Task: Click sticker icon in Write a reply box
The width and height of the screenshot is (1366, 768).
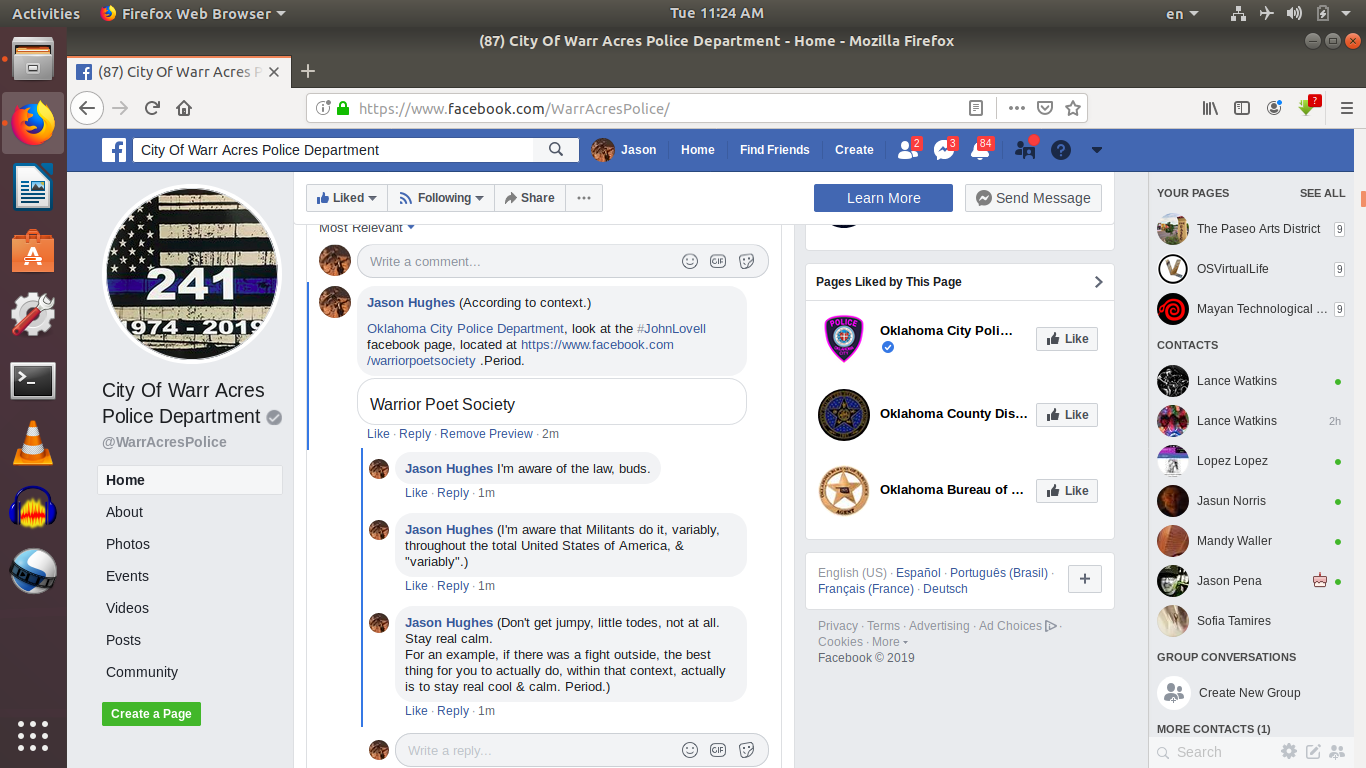Action: [x=746, y=750]
